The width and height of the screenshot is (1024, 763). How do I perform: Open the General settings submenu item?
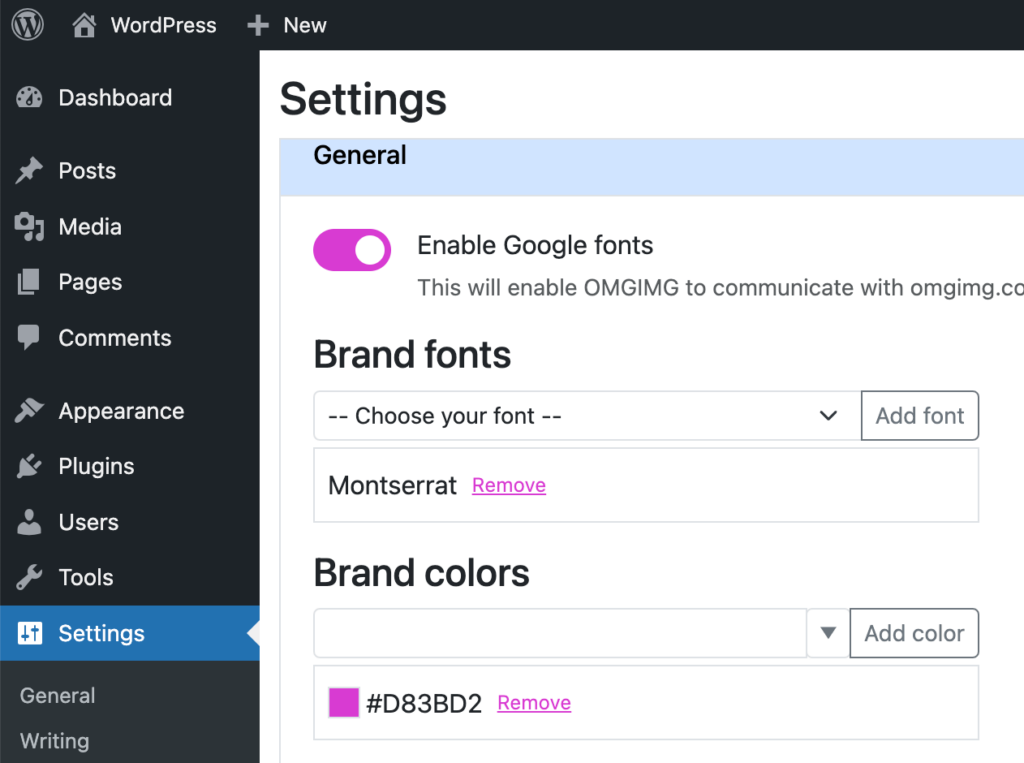[57, 695]
